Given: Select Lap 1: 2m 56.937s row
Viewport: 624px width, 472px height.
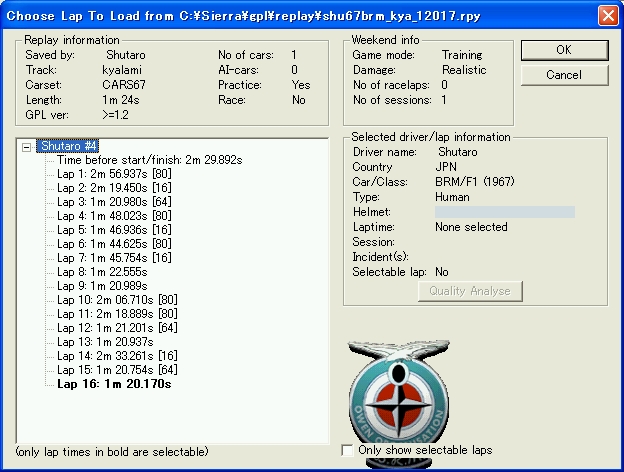Looking at the screenshot, I should coord(114,174).
